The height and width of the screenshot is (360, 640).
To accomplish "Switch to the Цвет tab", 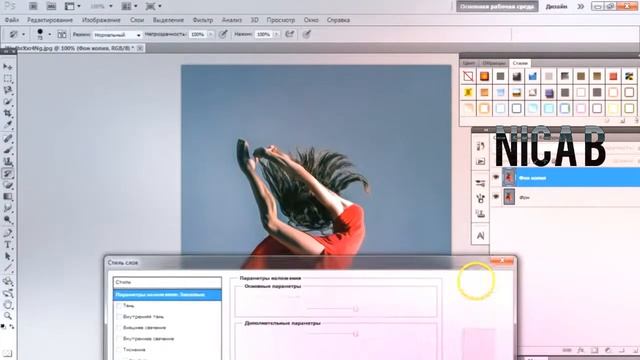I will point(469,63).
